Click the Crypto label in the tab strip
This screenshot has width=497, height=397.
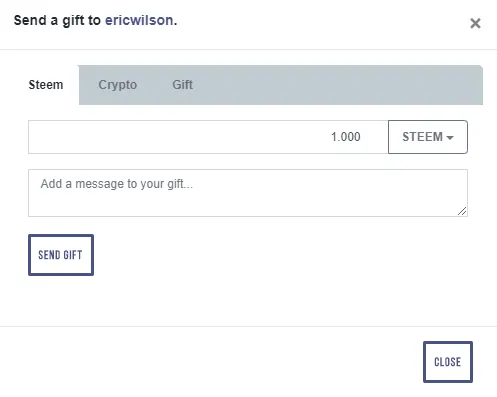[117, 85]
